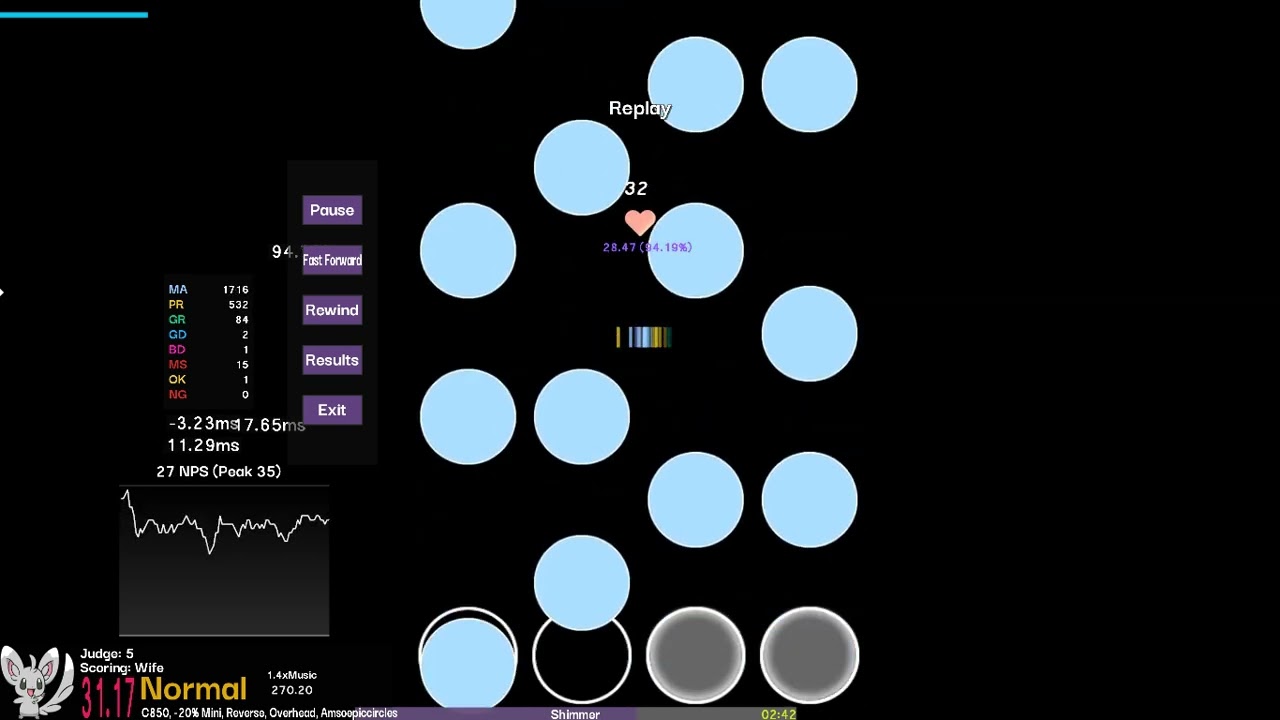This screenshot has height=720, width=1280.
Task: Click the cyan life bar at top-left
Action: point(74,15)
